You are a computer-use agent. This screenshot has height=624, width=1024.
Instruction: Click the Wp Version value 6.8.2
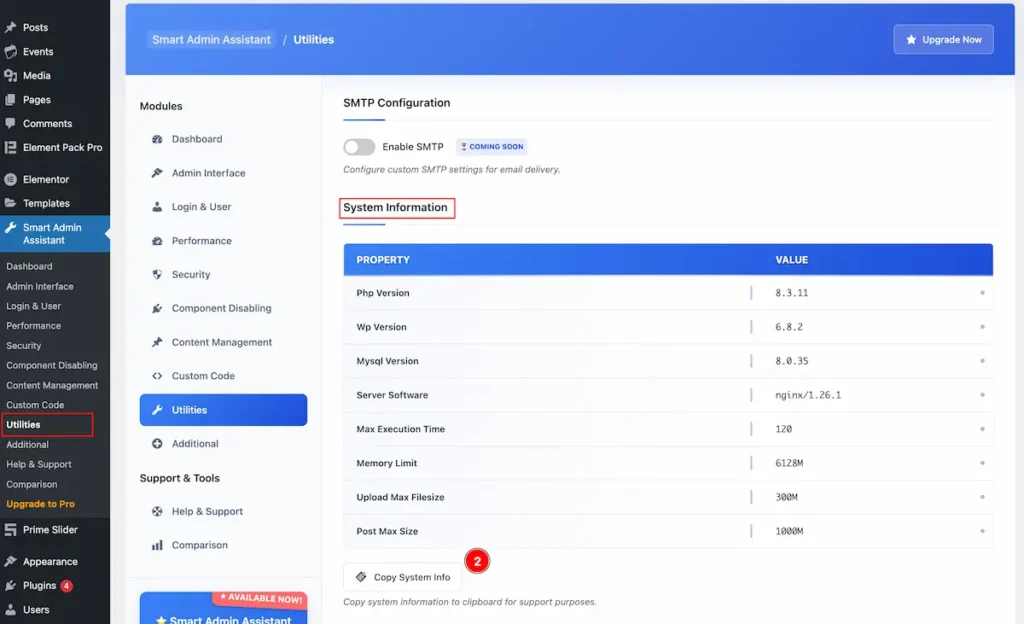pyautogui.click(x=789, y=327)
